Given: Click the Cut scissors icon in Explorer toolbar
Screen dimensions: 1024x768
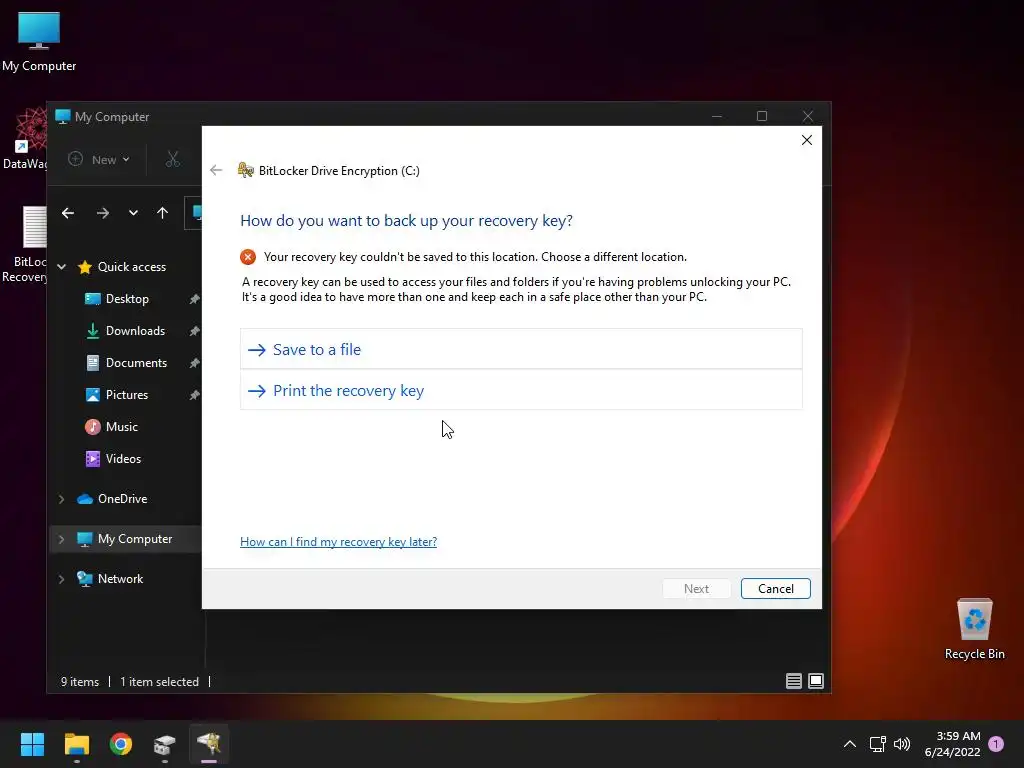Looking at the screenshot, I should [172, 159].
